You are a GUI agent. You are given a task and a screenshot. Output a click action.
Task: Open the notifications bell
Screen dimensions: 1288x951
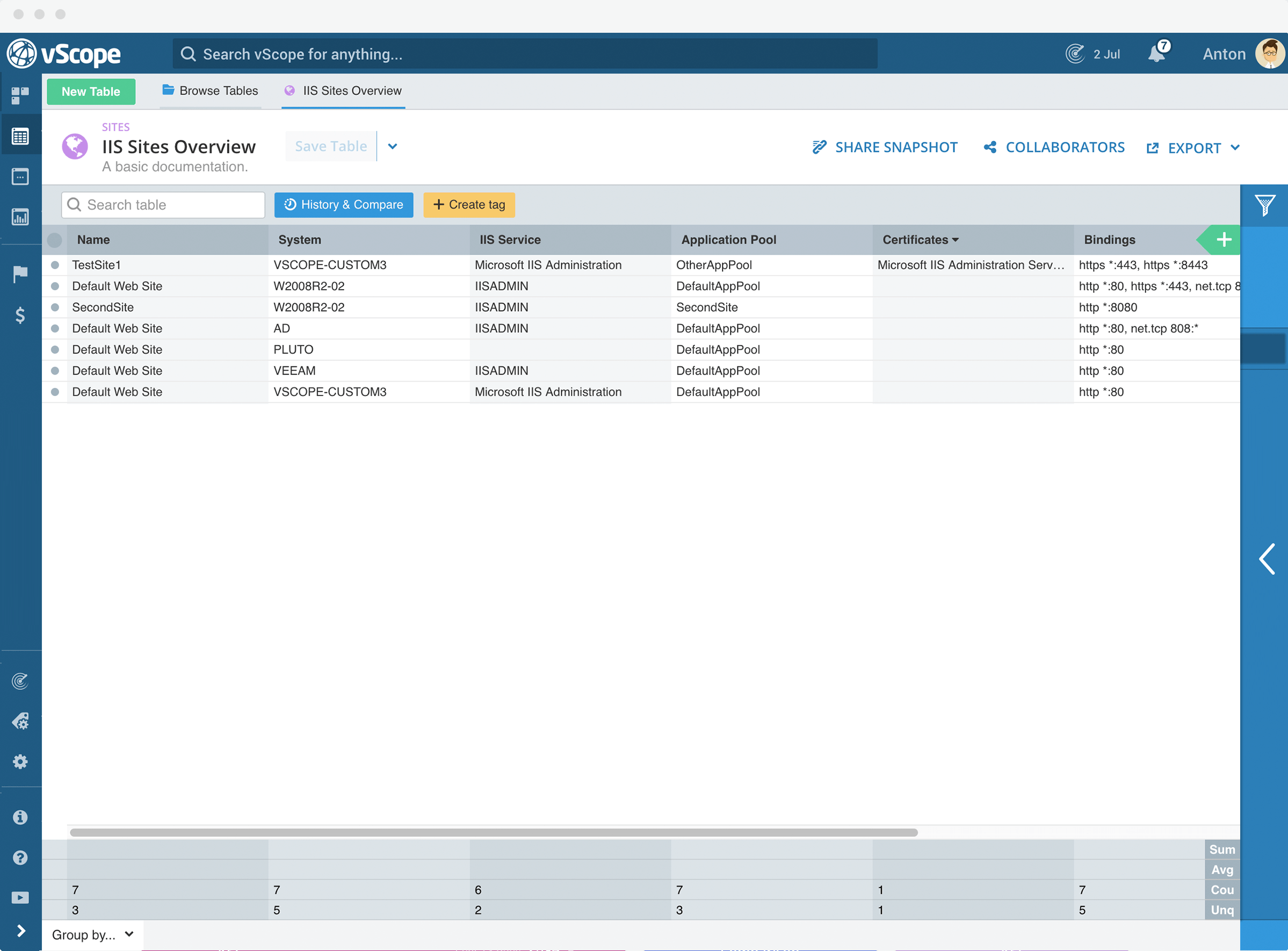[x=1157, y=53]
